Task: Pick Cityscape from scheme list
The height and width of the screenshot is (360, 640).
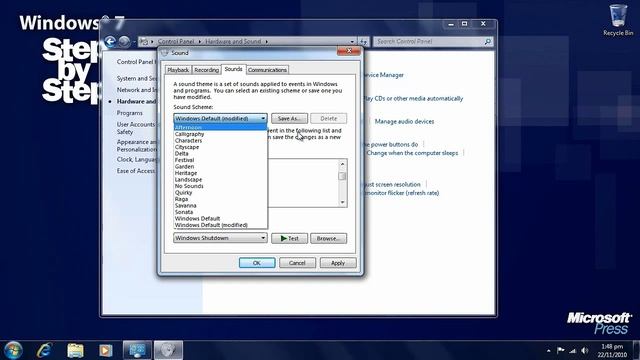Action: 220,147
